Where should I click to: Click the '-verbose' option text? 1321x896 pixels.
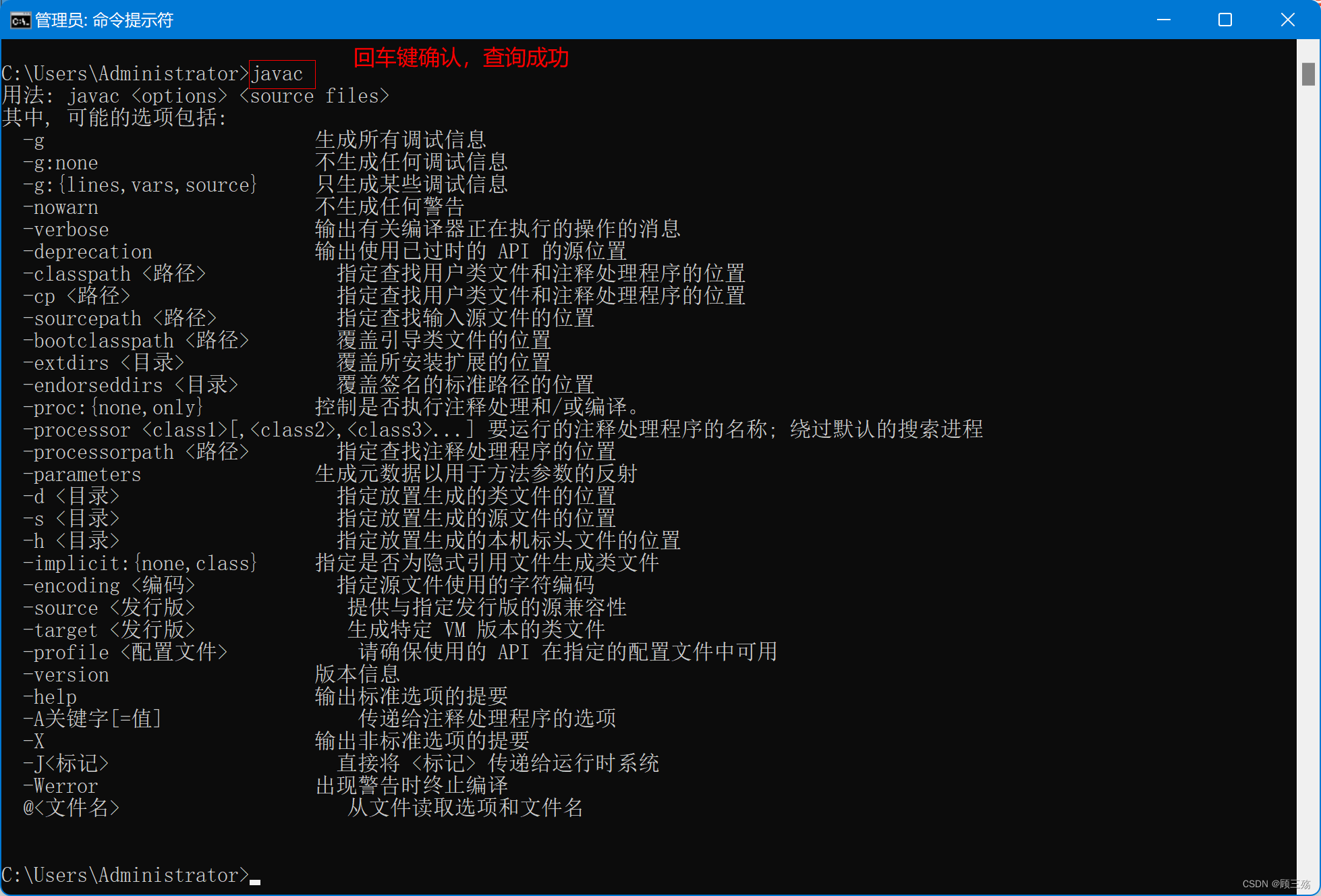(x=66, y=229)
